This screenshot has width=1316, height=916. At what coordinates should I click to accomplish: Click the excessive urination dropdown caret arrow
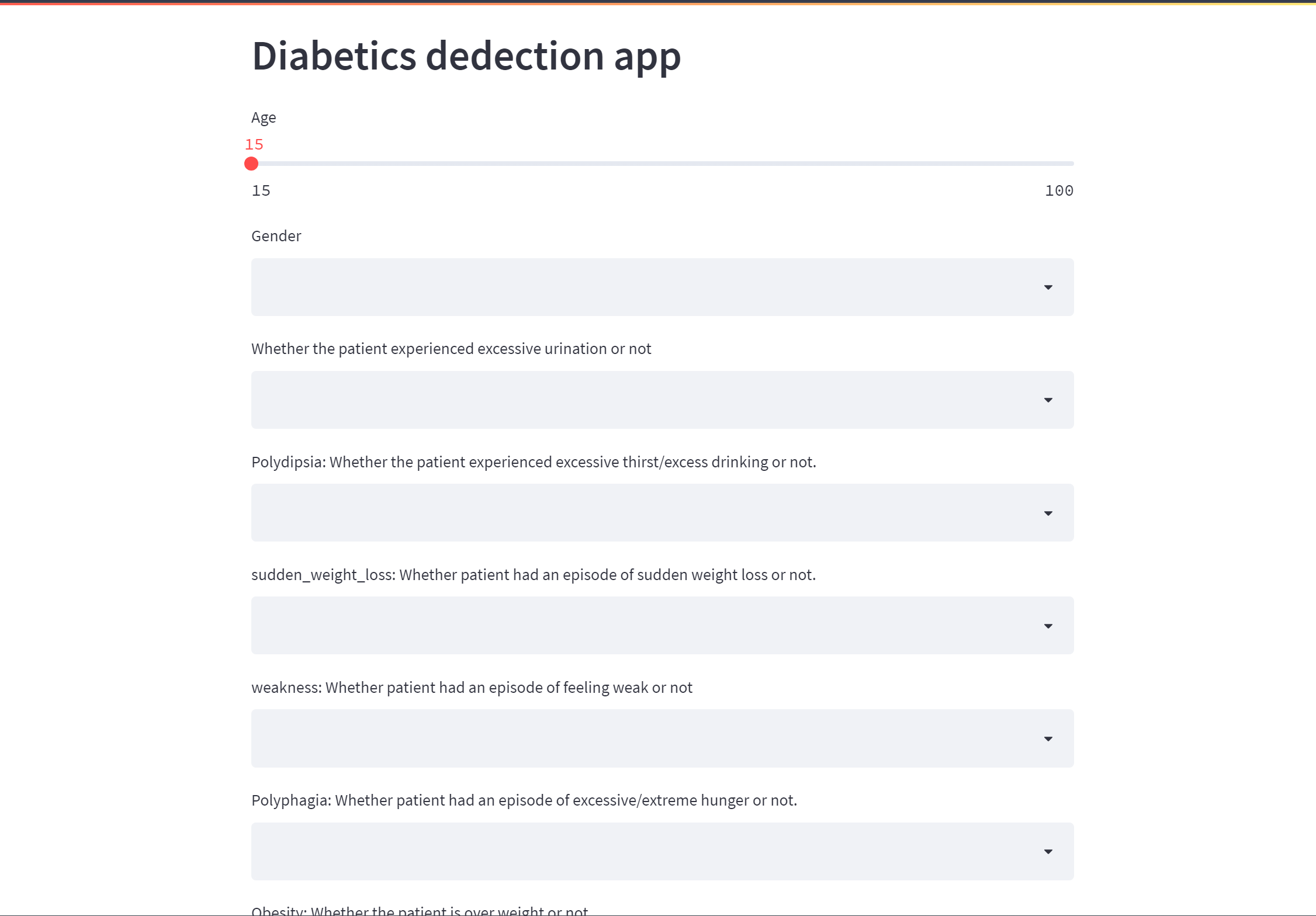coord(1048,400)
